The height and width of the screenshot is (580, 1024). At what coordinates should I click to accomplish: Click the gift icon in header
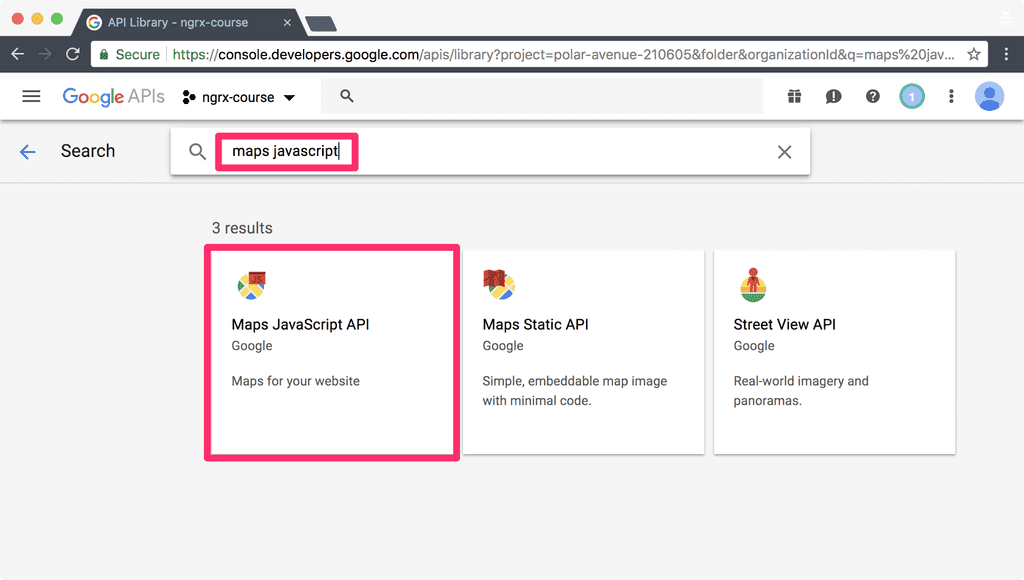pyautogui.click(x=794, y=97)
